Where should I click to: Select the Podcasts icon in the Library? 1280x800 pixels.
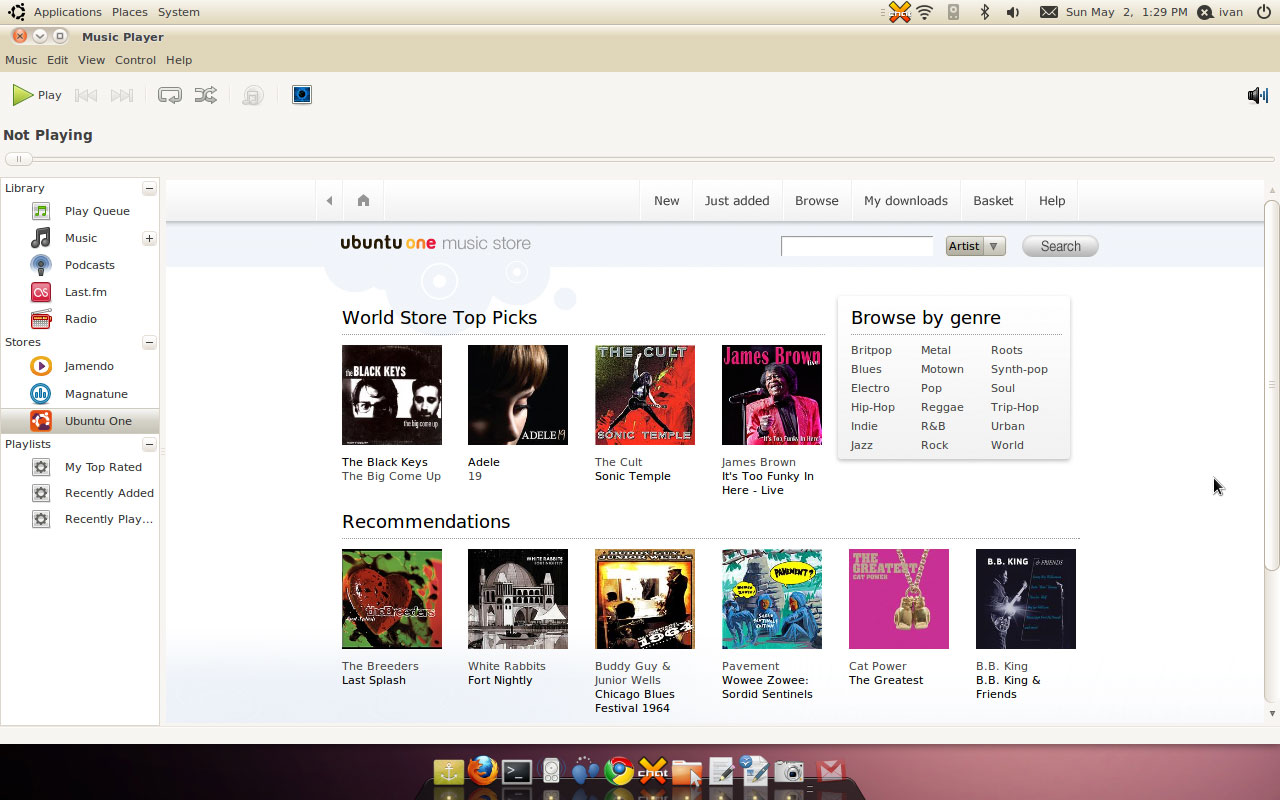pos(41,265)
